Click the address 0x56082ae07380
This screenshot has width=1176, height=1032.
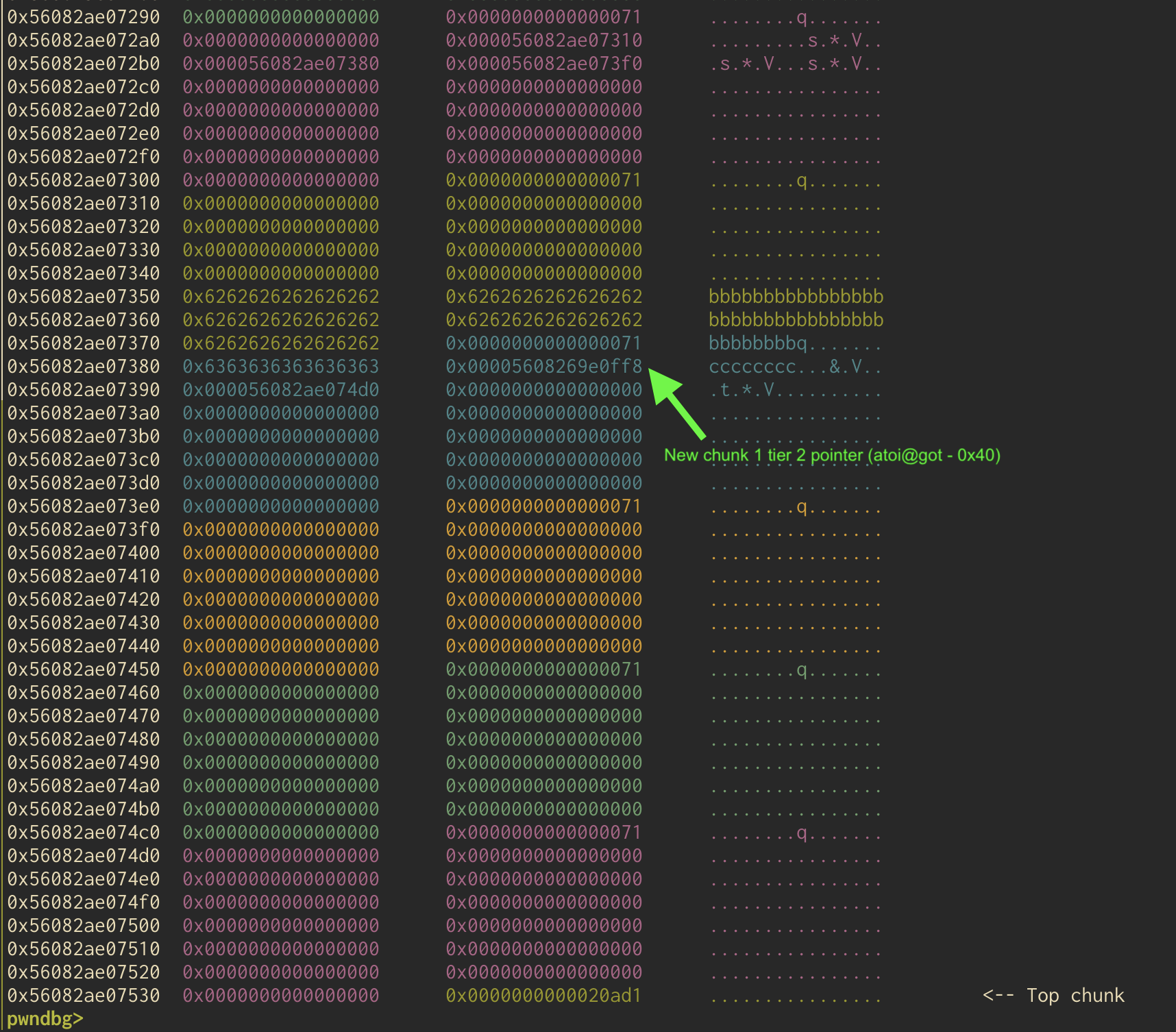click(83, 367)
